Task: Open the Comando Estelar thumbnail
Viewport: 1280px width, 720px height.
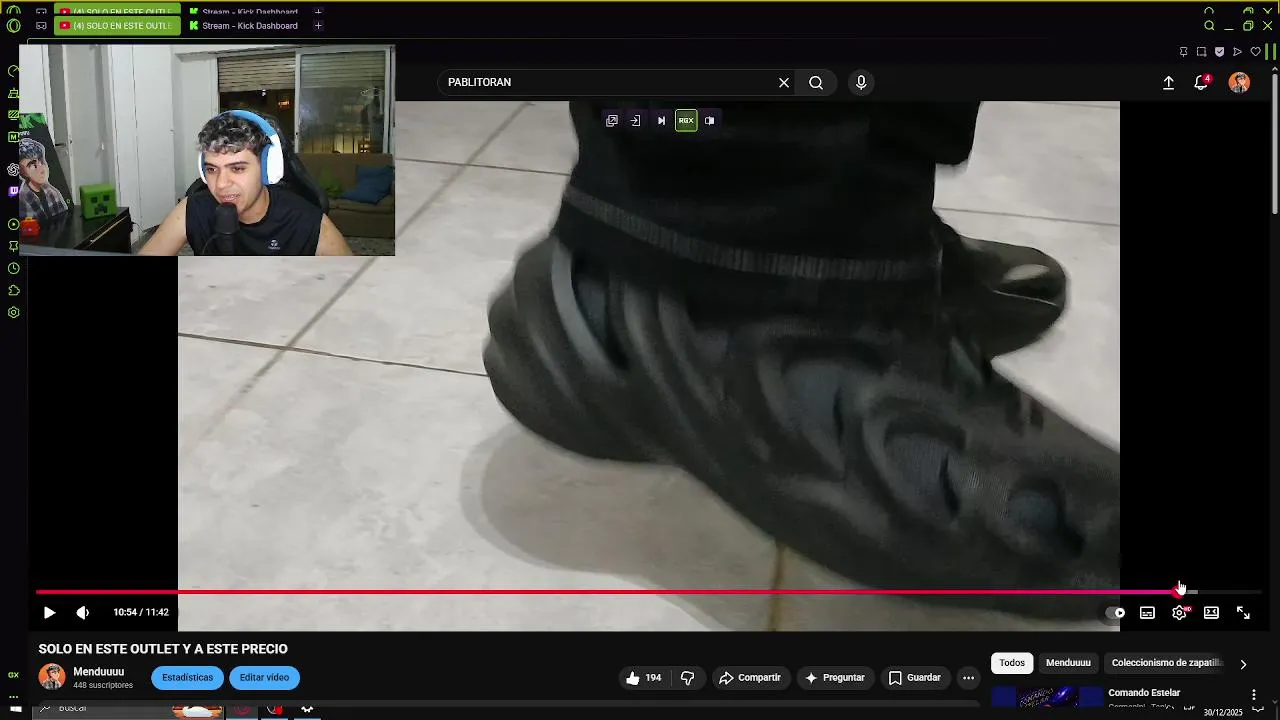Action: click(x=1047, y=695)
